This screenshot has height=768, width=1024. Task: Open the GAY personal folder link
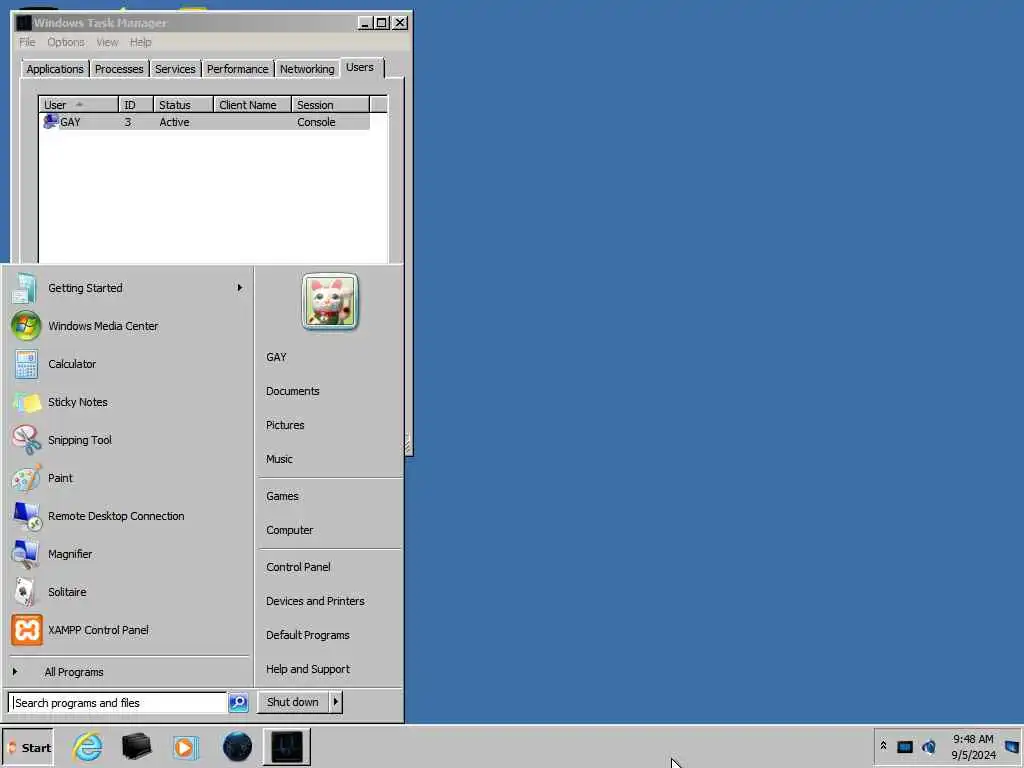[x=276, y=357]
